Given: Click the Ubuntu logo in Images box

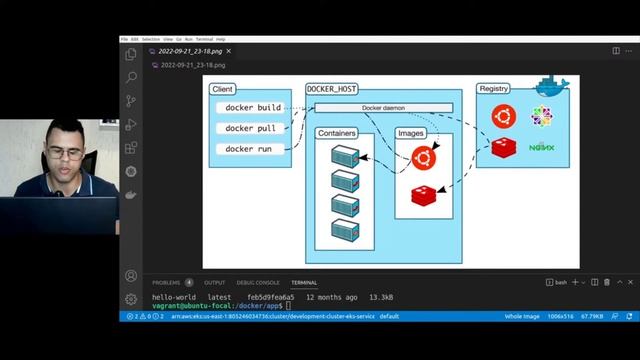Looking at the screenshot, I should point(424,158).
